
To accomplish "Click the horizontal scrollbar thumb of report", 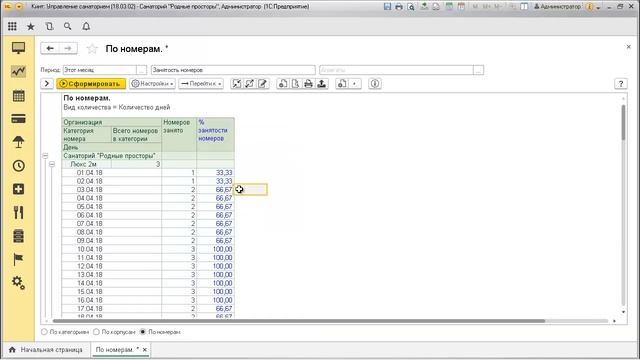I will [299, 321].
